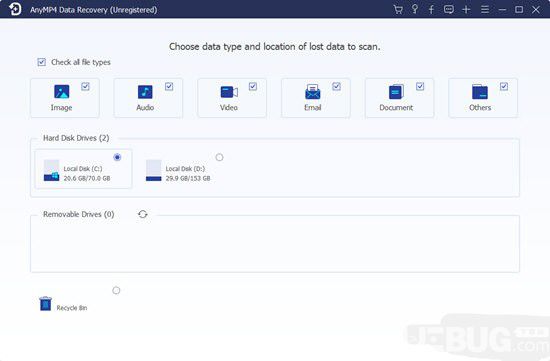Click the Email envelope icon
This screenshot has width=550, height=361.
click(312, 92)
